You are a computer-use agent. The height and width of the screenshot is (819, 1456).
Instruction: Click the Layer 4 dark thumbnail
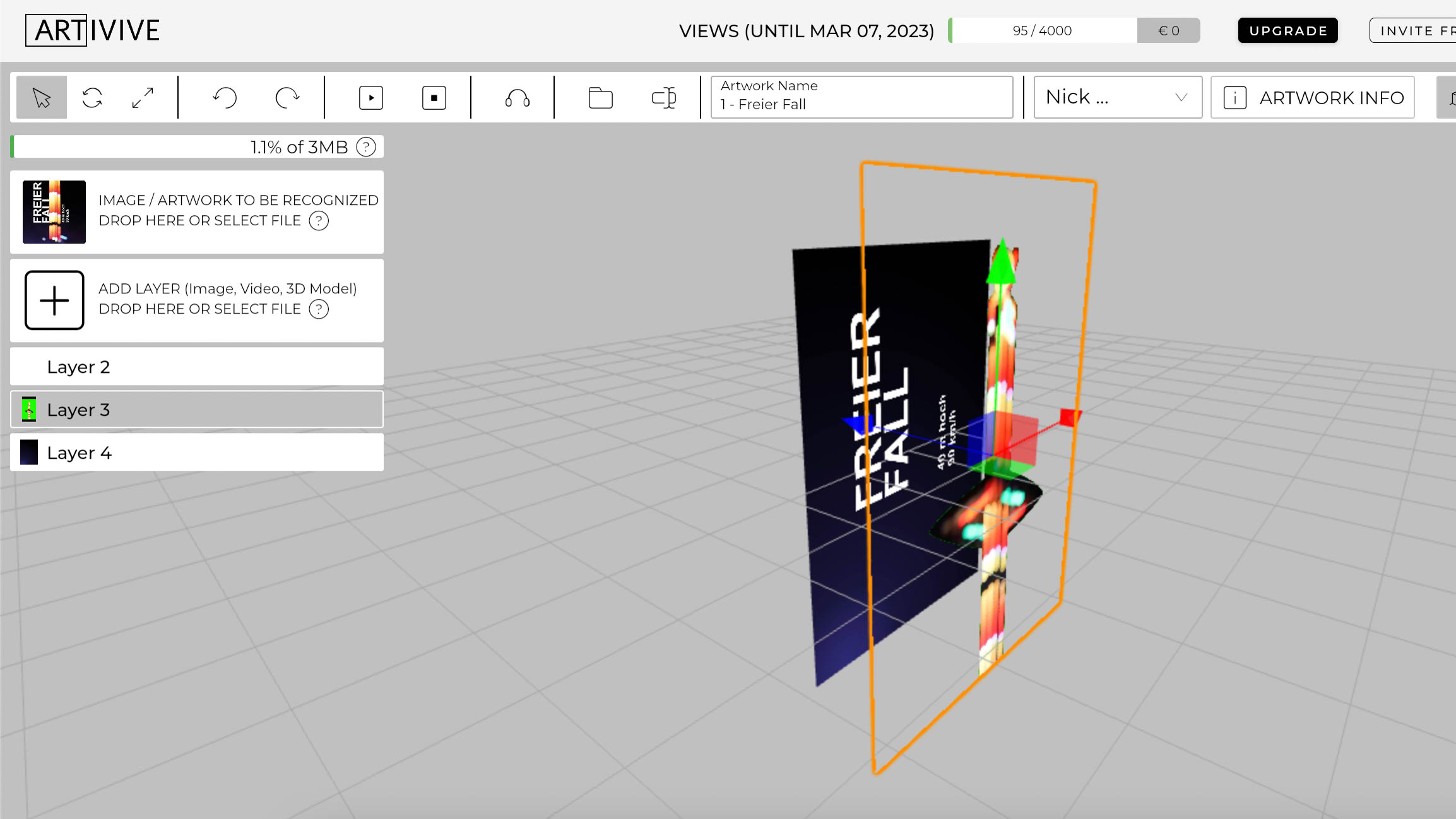click(x=29, y=452)
